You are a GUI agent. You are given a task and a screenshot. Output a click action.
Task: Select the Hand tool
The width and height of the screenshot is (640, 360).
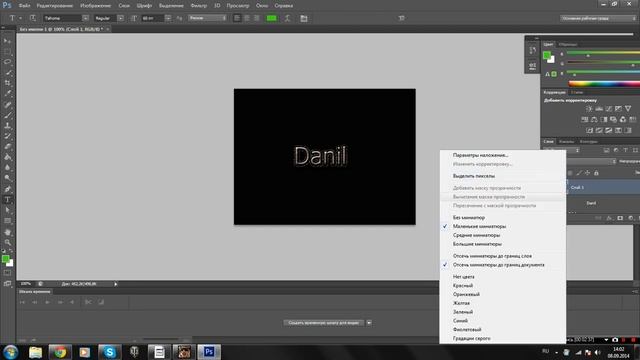(7, 232)
